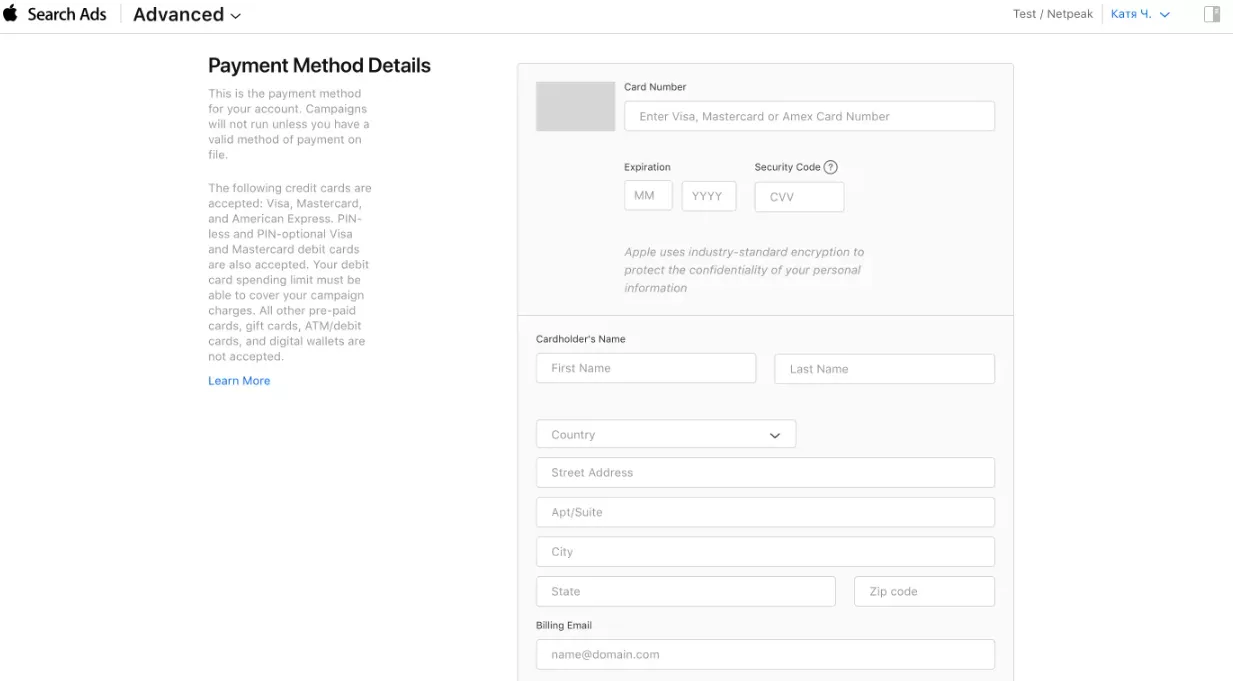1233x681 pixels.
Task: Toggle the sidebar panel icon at top right
Action: coord(1212,14)
